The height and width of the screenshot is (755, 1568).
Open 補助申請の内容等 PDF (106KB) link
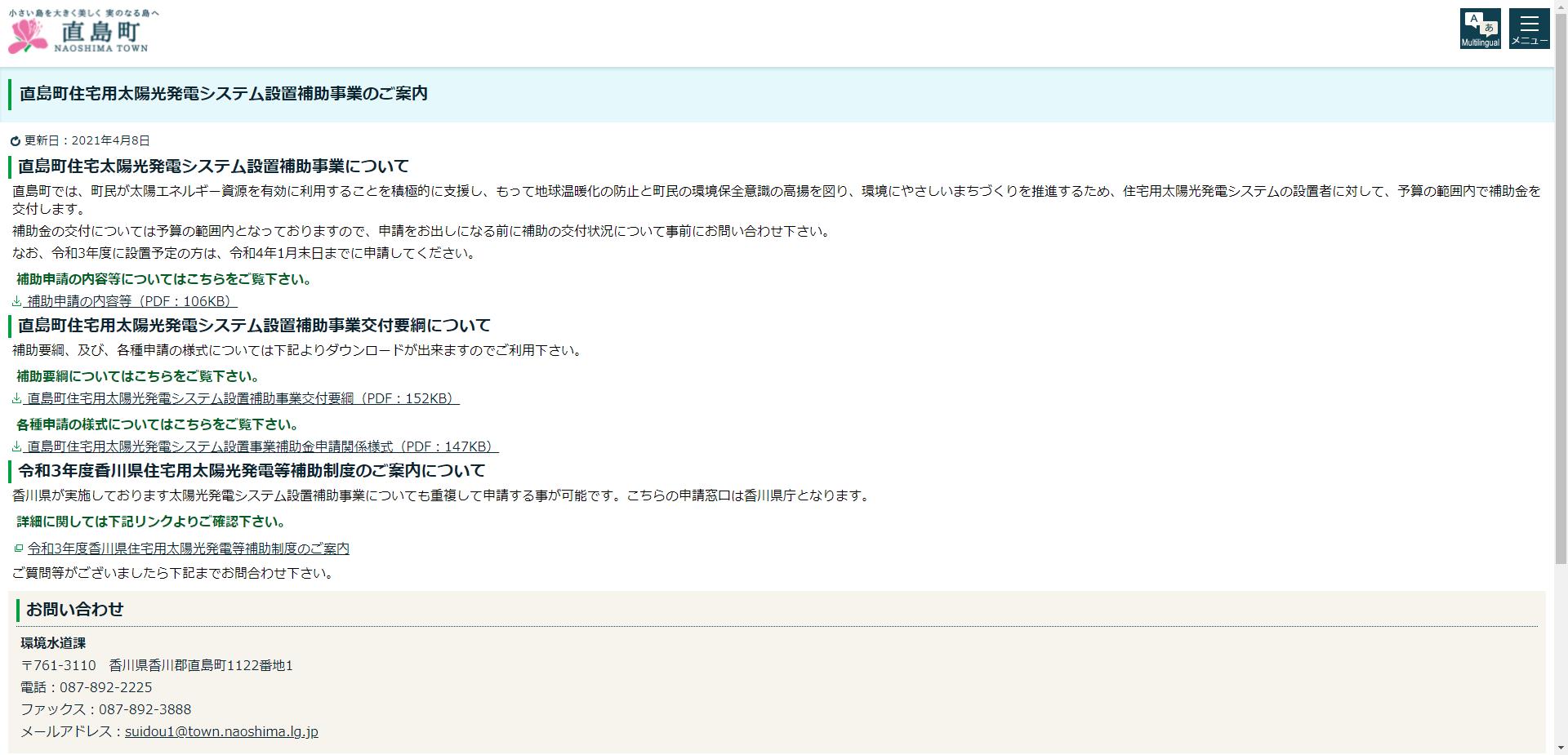click(131, 301)
